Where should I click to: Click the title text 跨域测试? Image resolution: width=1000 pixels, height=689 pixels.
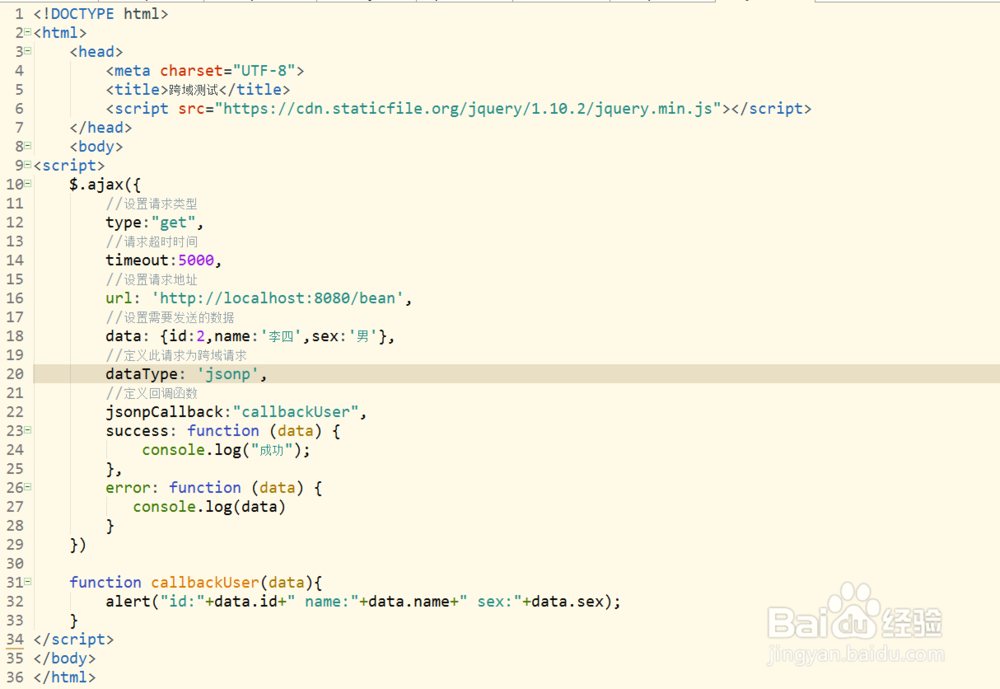coord(193,90)
